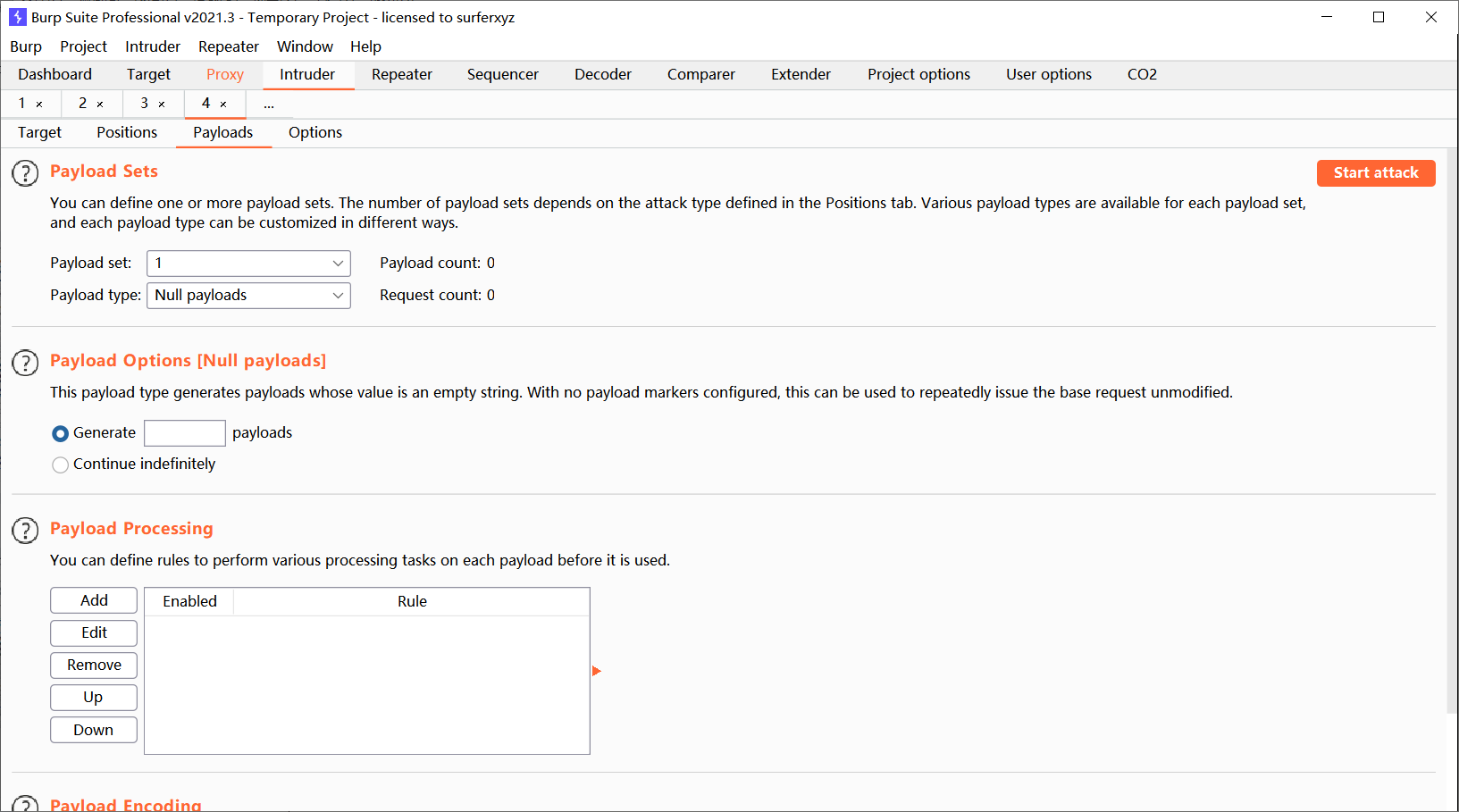Open the Payload set dropdown

point(248,263)
